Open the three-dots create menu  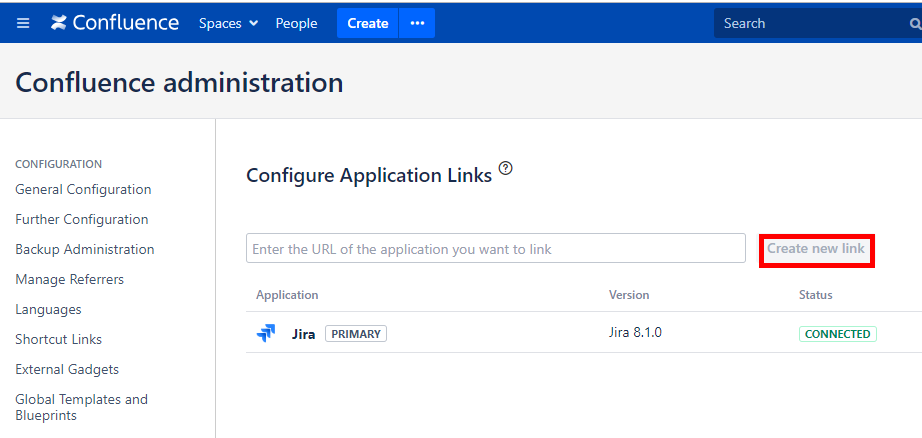click(x=417, y=23)
